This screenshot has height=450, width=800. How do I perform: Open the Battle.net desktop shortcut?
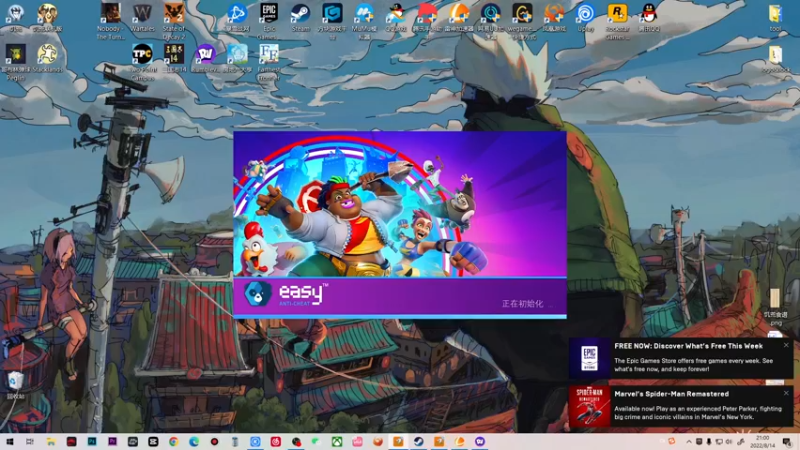tap(237, 18)
